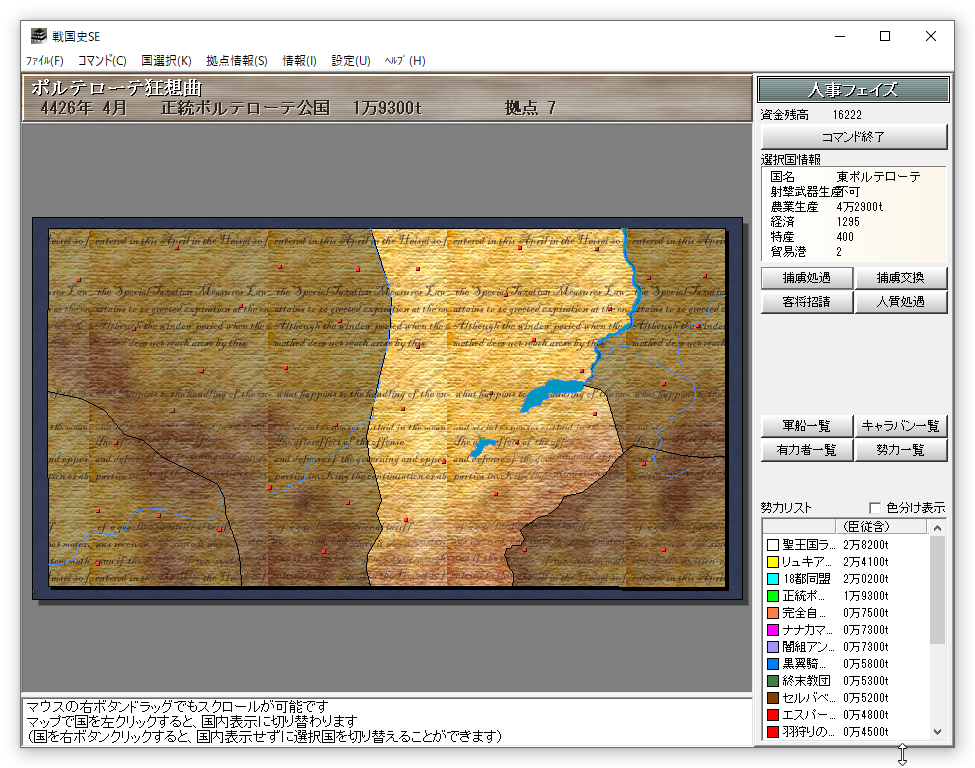The image size is (975, 768).
Task: Select the blue 黒翼騎 faction icon
Action: pyautogui.click(x=772, y=664)
